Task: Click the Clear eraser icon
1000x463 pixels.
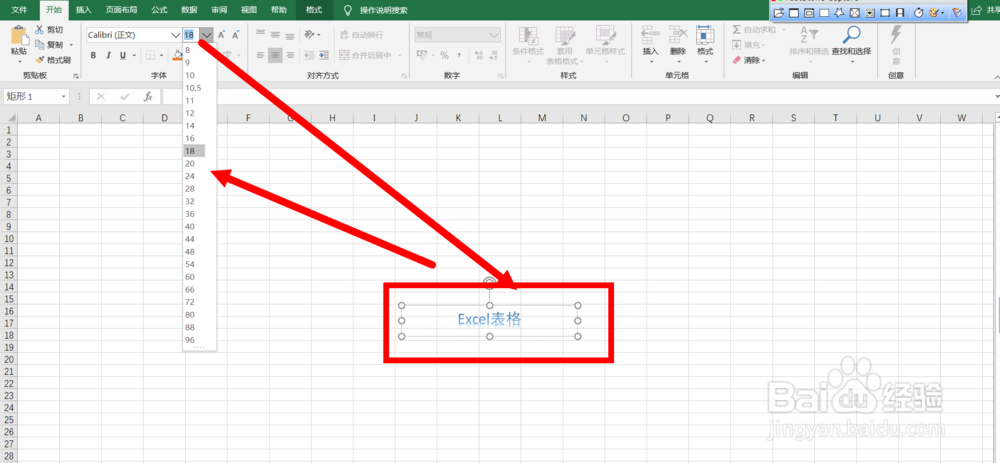Action: click(x=737, y=60)
